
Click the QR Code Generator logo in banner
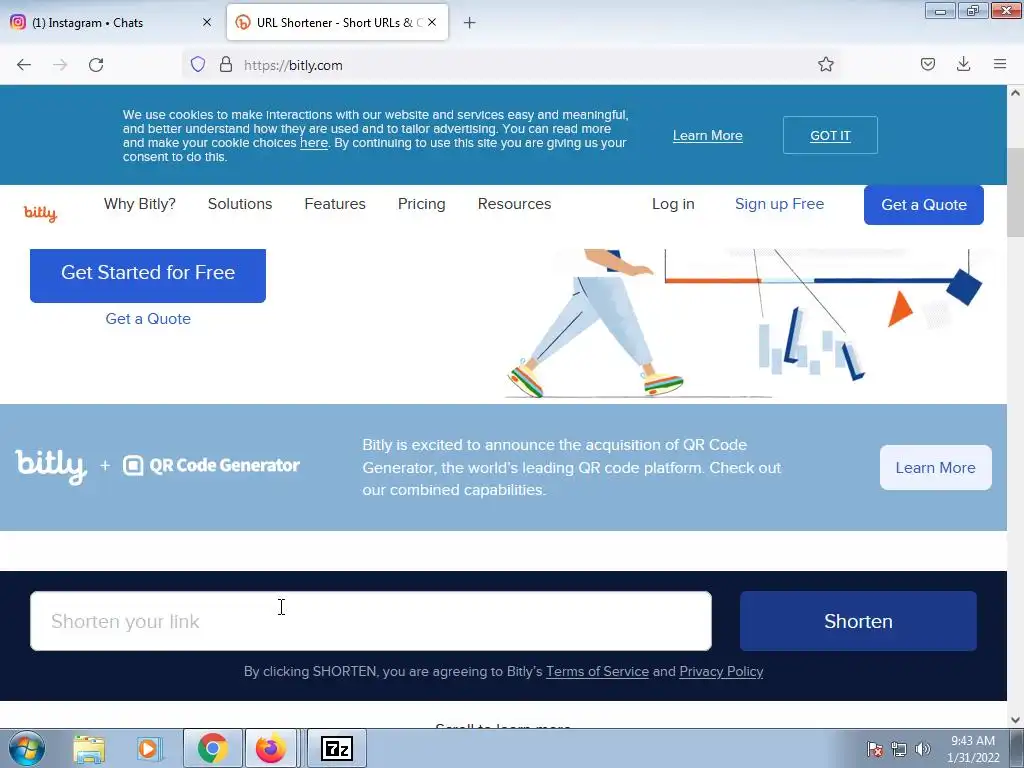tap(212, 465)
